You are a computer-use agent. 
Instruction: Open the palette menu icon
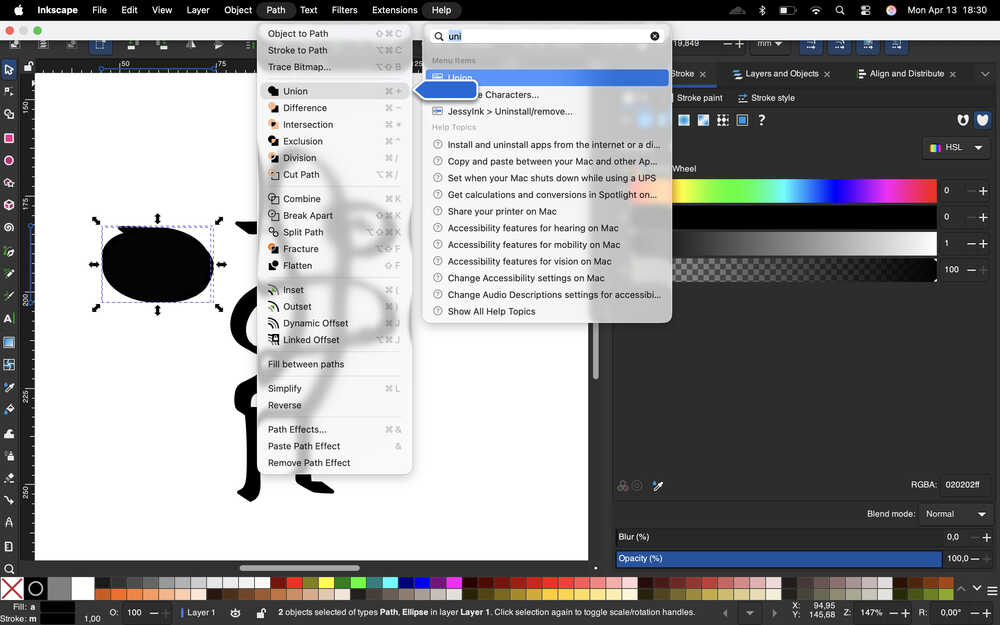click(x=992, y=591)
